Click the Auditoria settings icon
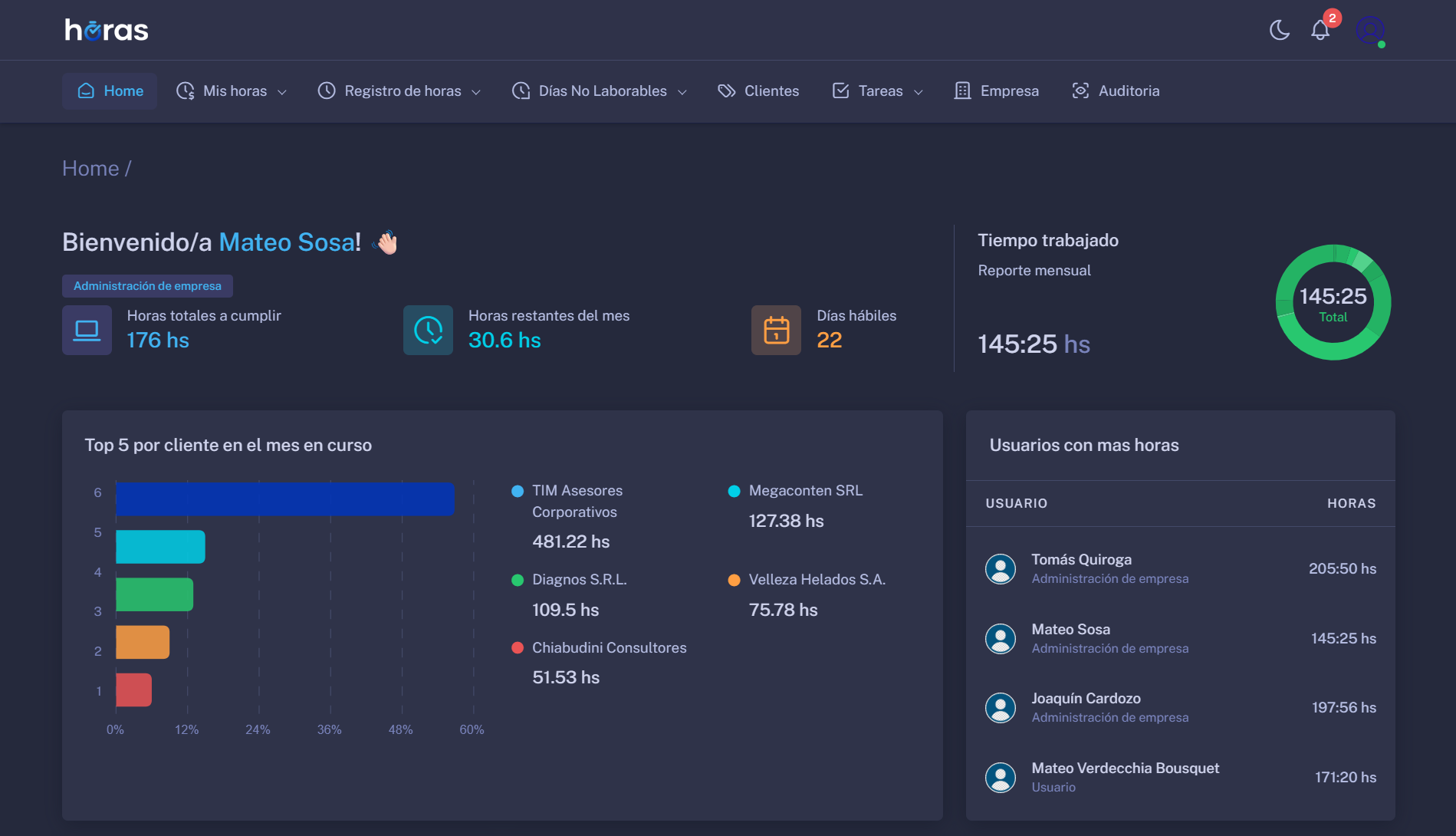Image resolution: width=1456 pixels, height=836 pixels. click(x=1080, y=91)
